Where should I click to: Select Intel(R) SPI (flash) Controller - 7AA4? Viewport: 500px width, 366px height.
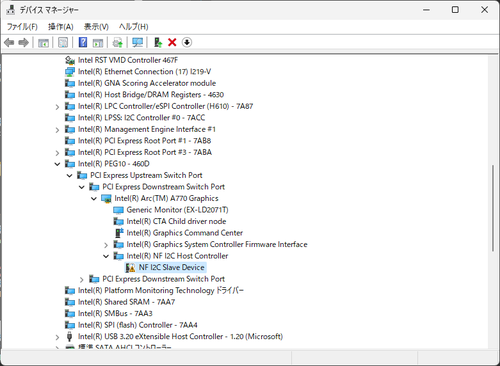pyautogui.click(x=138, y=325)
